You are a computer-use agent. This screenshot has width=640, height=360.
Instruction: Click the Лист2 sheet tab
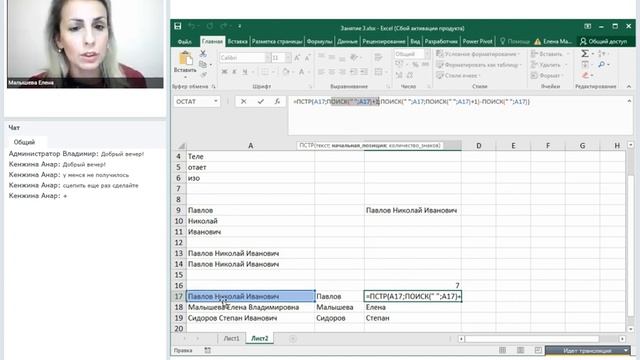pyautogui.click(x=260, y=338)
